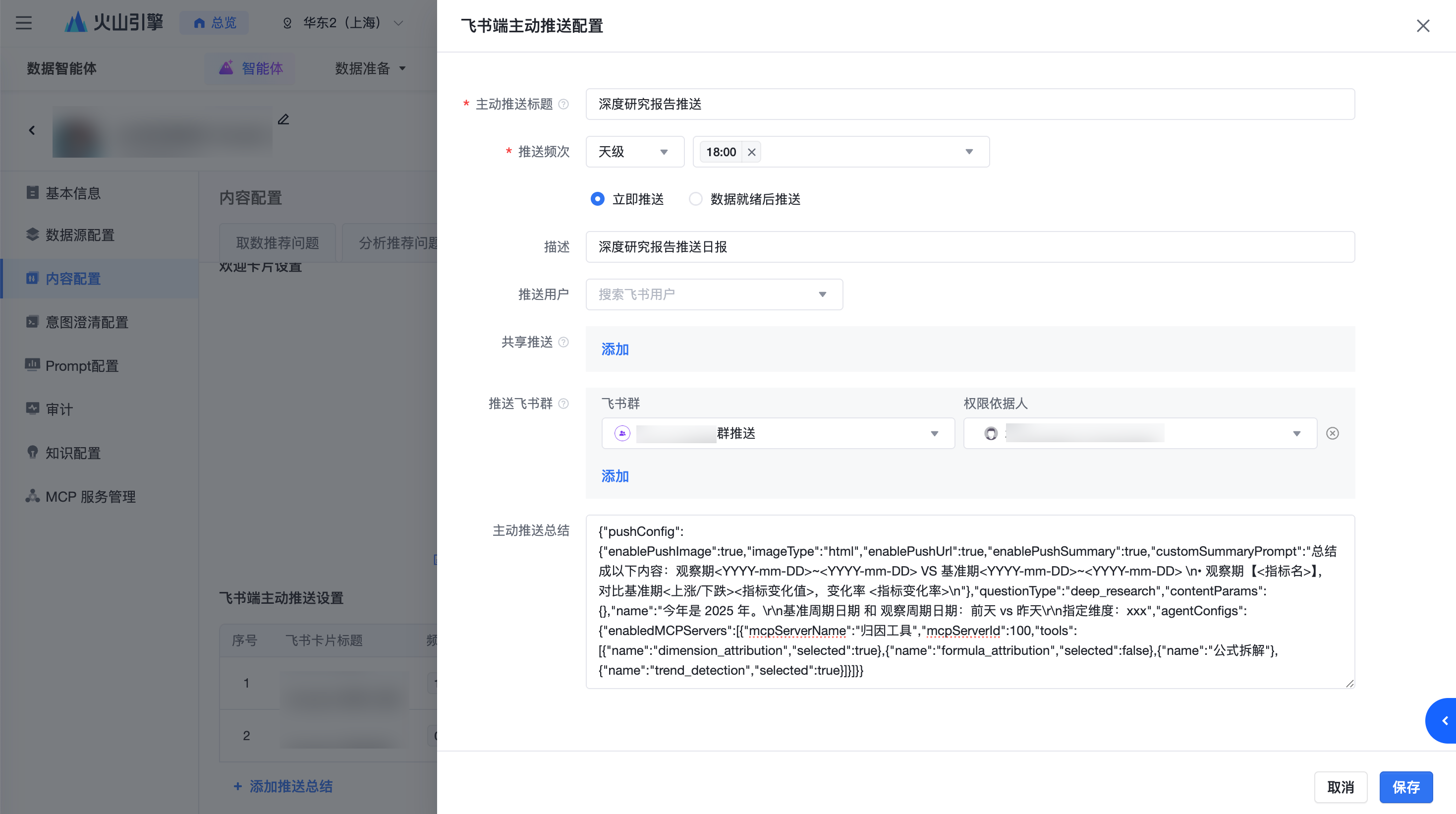Select 立即推送 radio option
The width and height of the screenshot is (1456, 814).
tap(598, 199)
